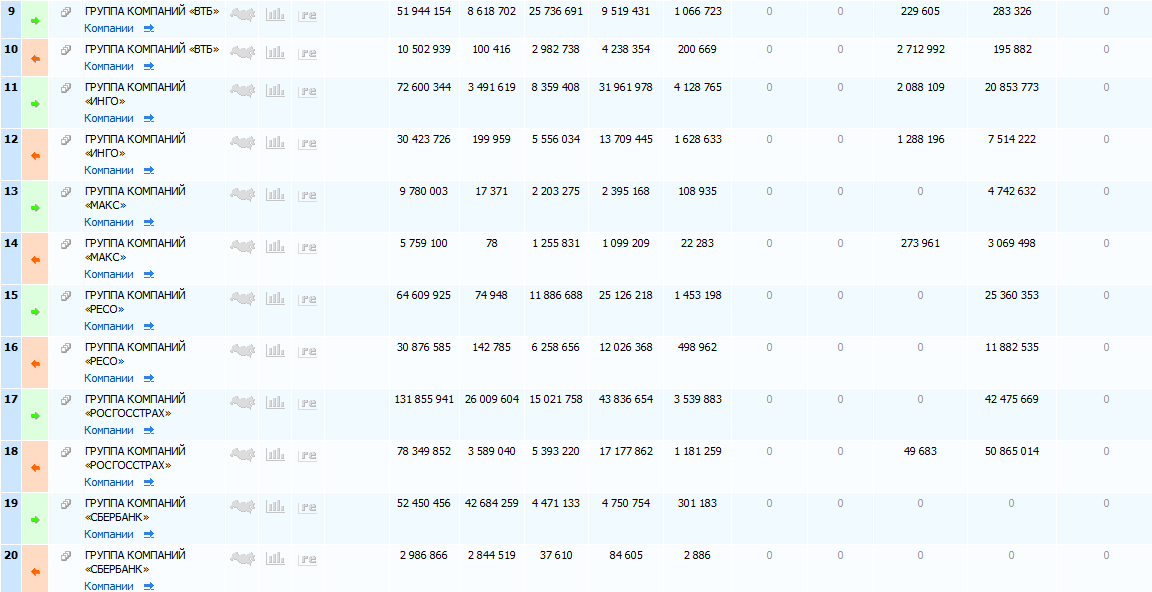Open the Компании link in row 14

(x=109, y=274)
